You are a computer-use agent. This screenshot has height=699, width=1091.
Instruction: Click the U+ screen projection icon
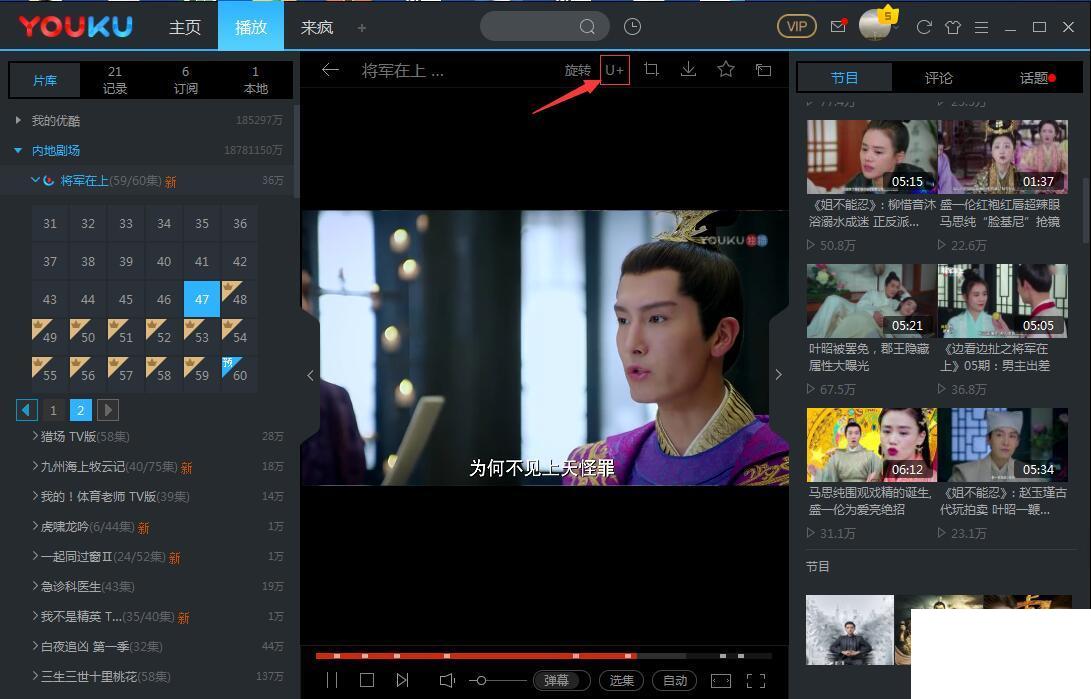(614, 69)
